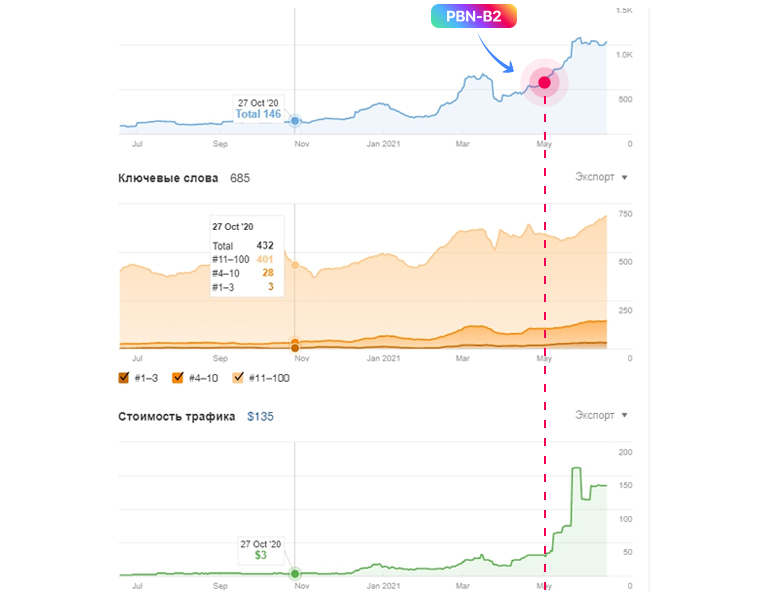Click the $3 tooltip on the cost chart

click(x=260, y=555)
